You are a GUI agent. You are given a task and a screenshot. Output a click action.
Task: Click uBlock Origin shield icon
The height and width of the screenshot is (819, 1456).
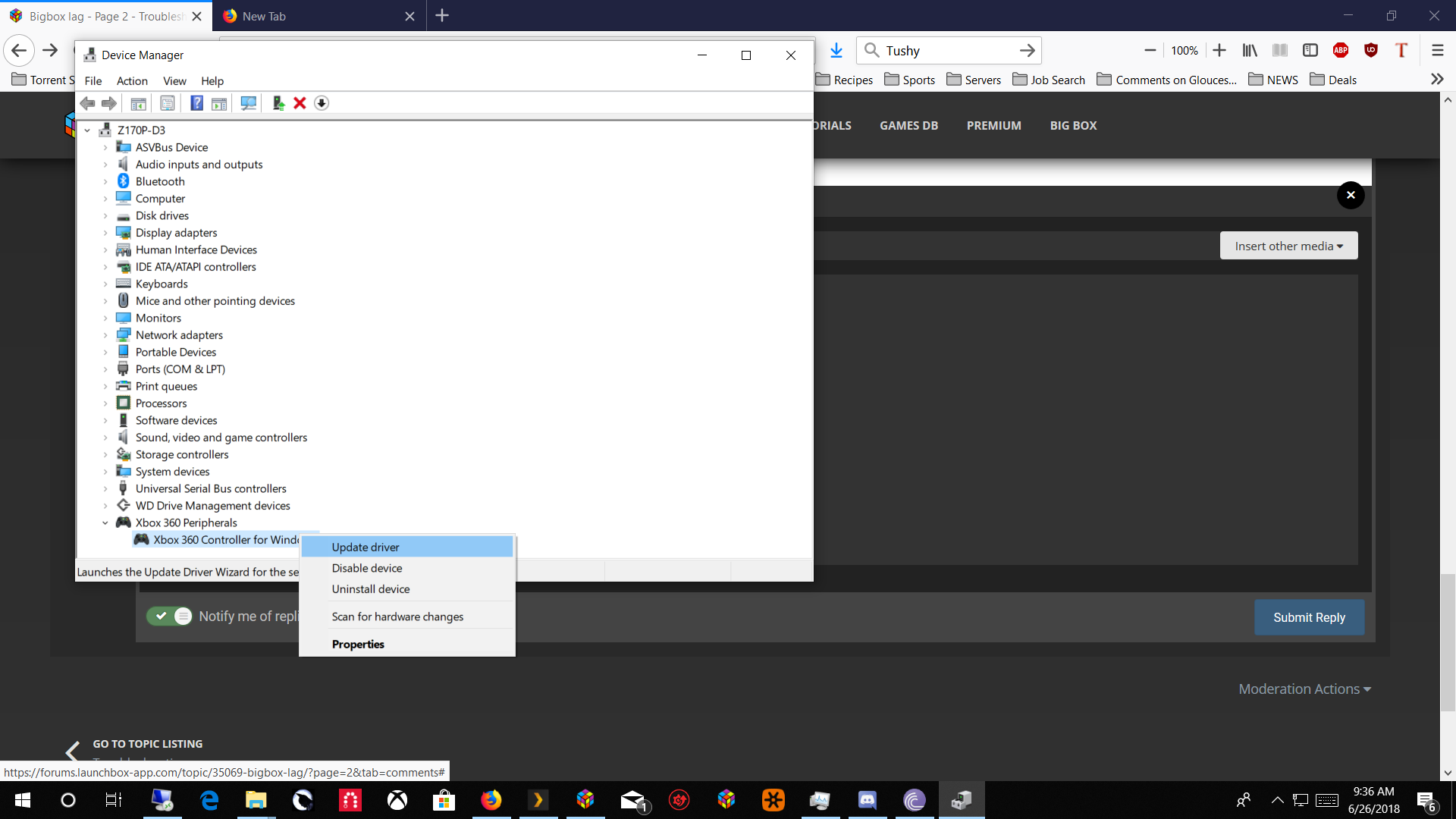[x=1371, y=50]
